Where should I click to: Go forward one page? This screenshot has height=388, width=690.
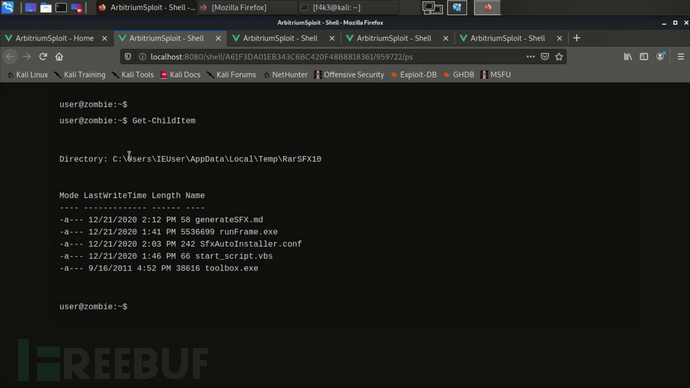(x=27, y=57)
